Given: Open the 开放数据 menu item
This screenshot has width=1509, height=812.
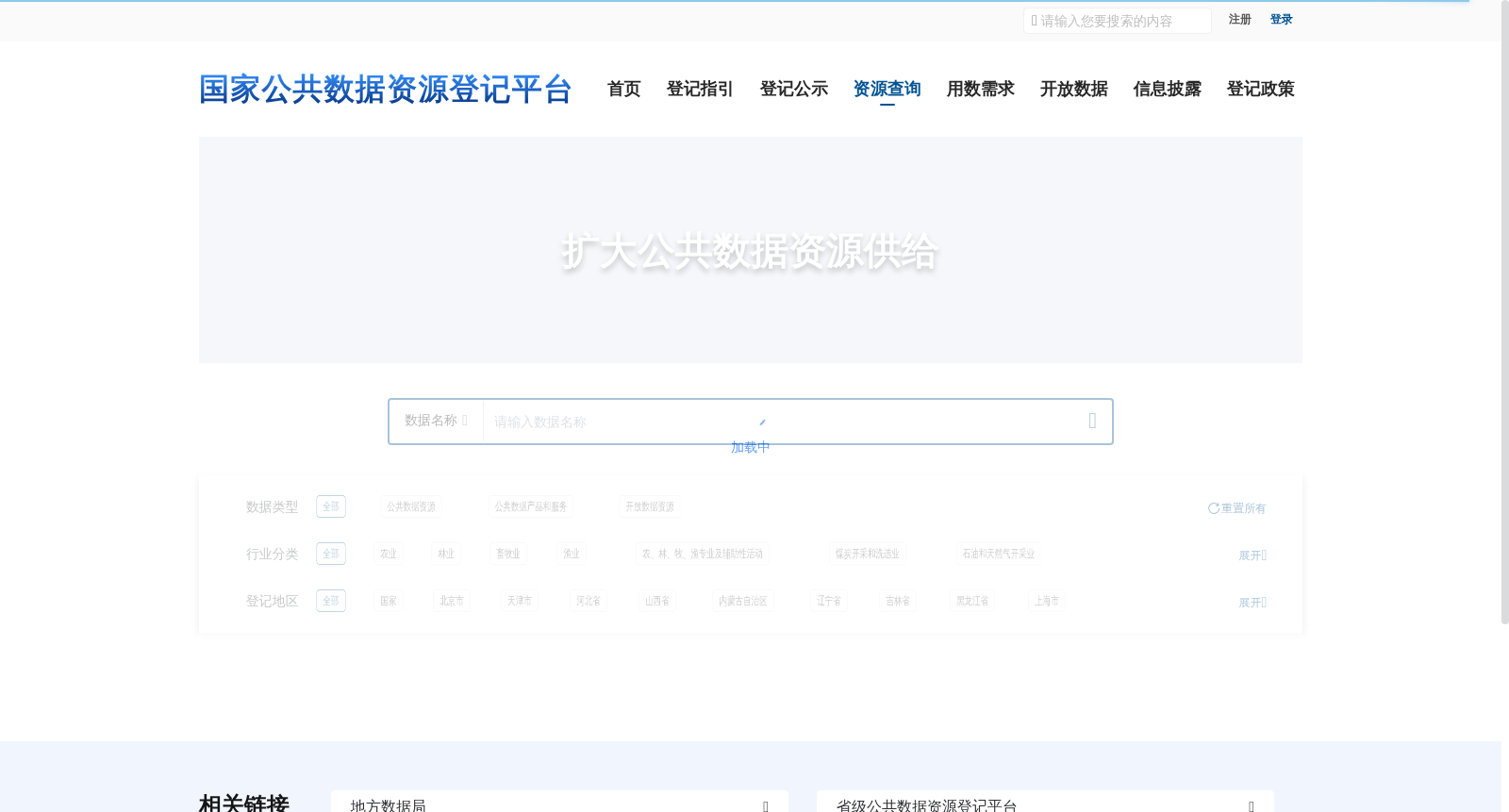Looking at the screenshot, I should tap(1073, 89).
